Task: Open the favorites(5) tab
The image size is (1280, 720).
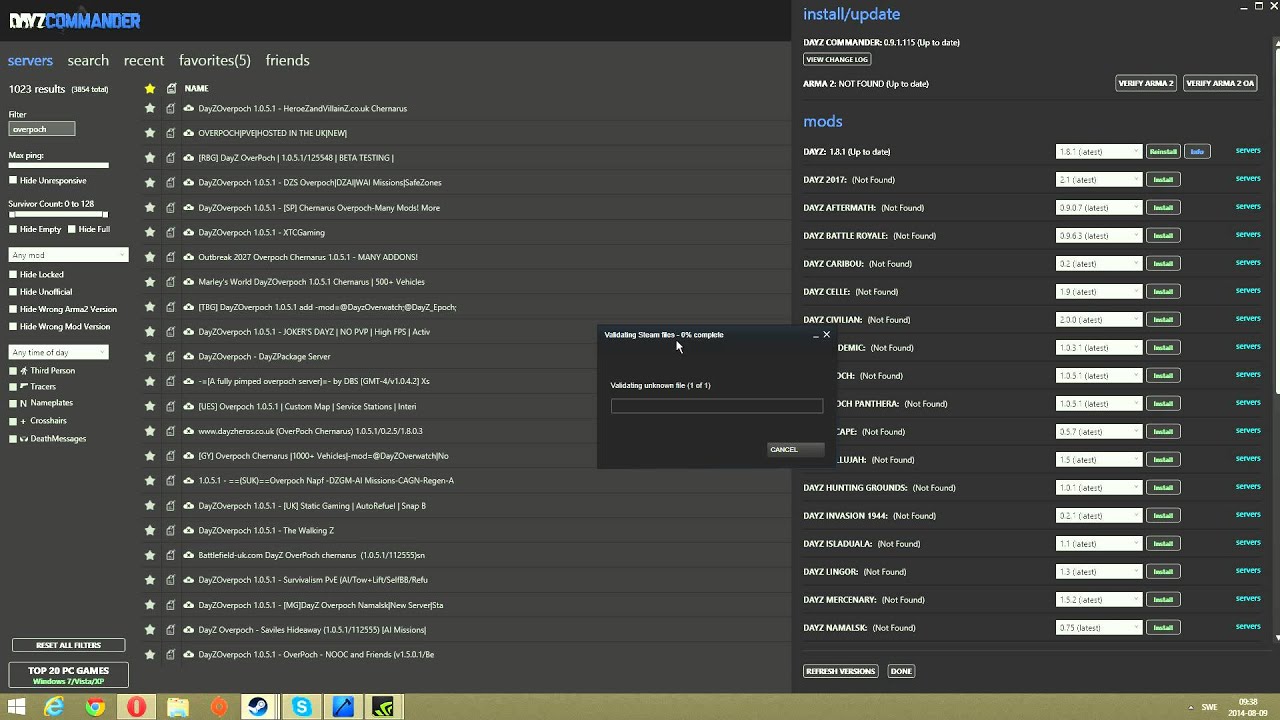Action: point(215,61)
